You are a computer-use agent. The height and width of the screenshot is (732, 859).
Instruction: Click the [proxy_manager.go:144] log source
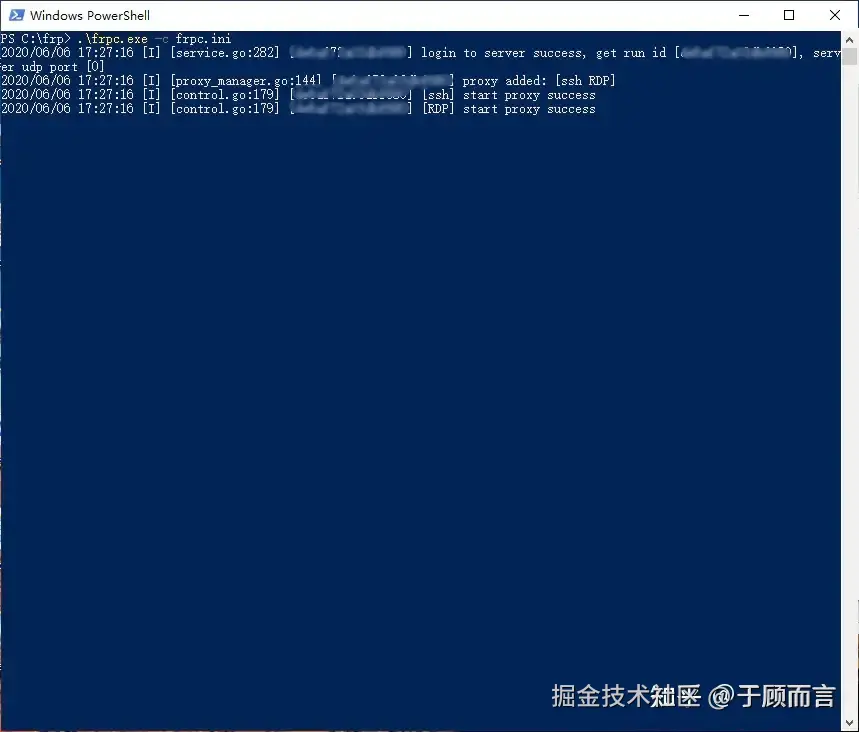[245, 81]
